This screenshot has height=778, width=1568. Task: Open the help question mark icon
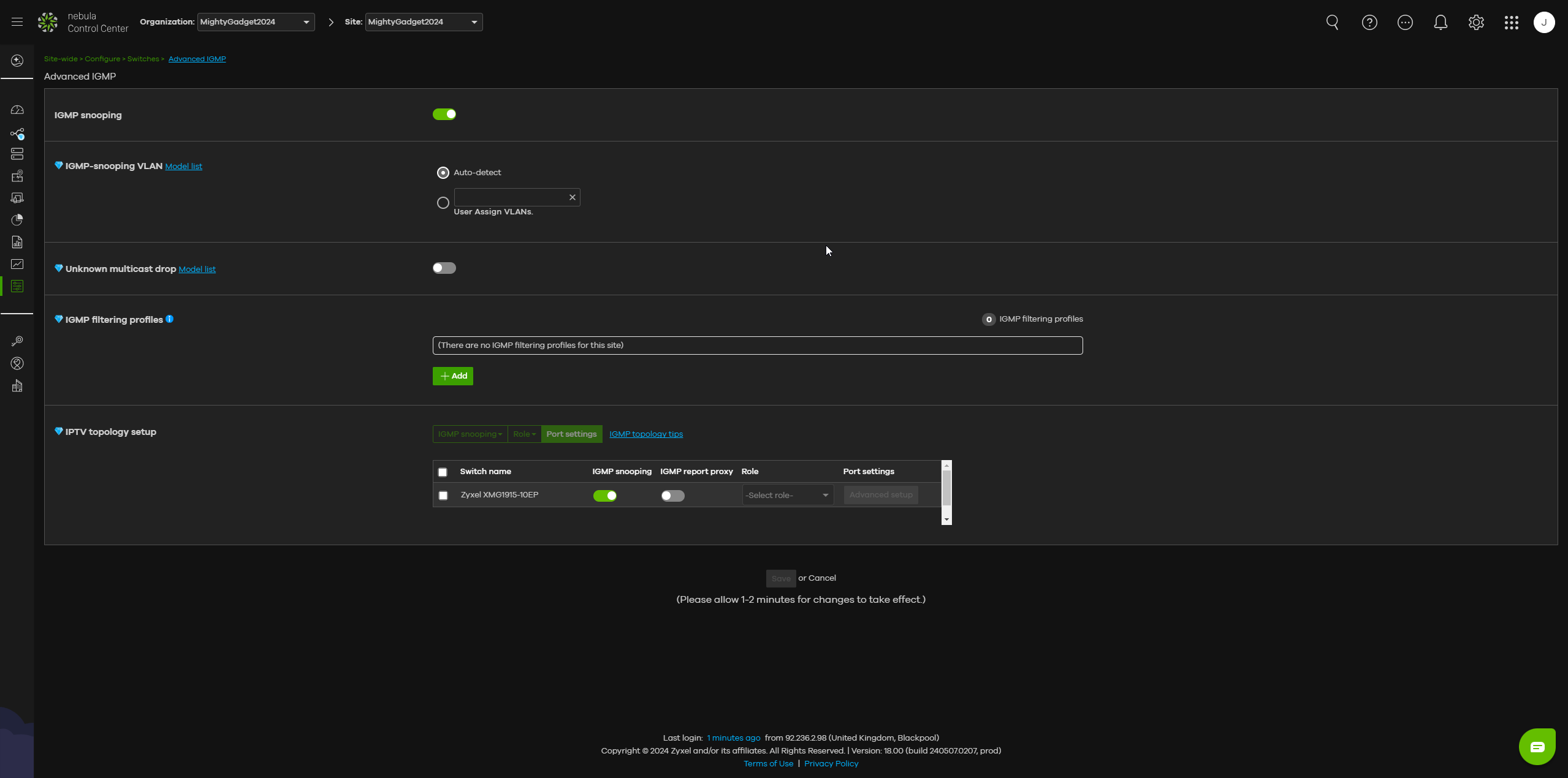1369,23
